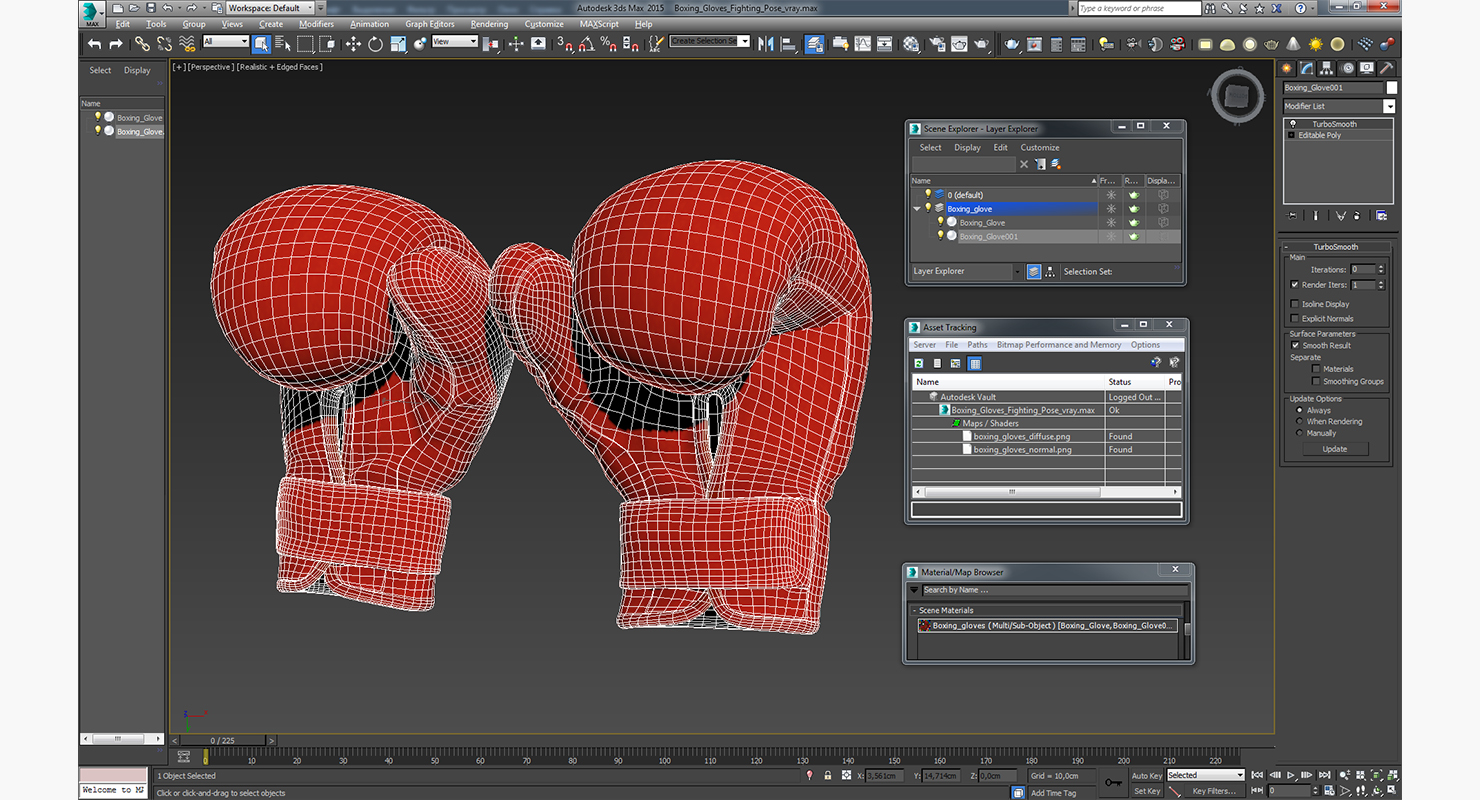Open the All selection filter dropdown

225,41
